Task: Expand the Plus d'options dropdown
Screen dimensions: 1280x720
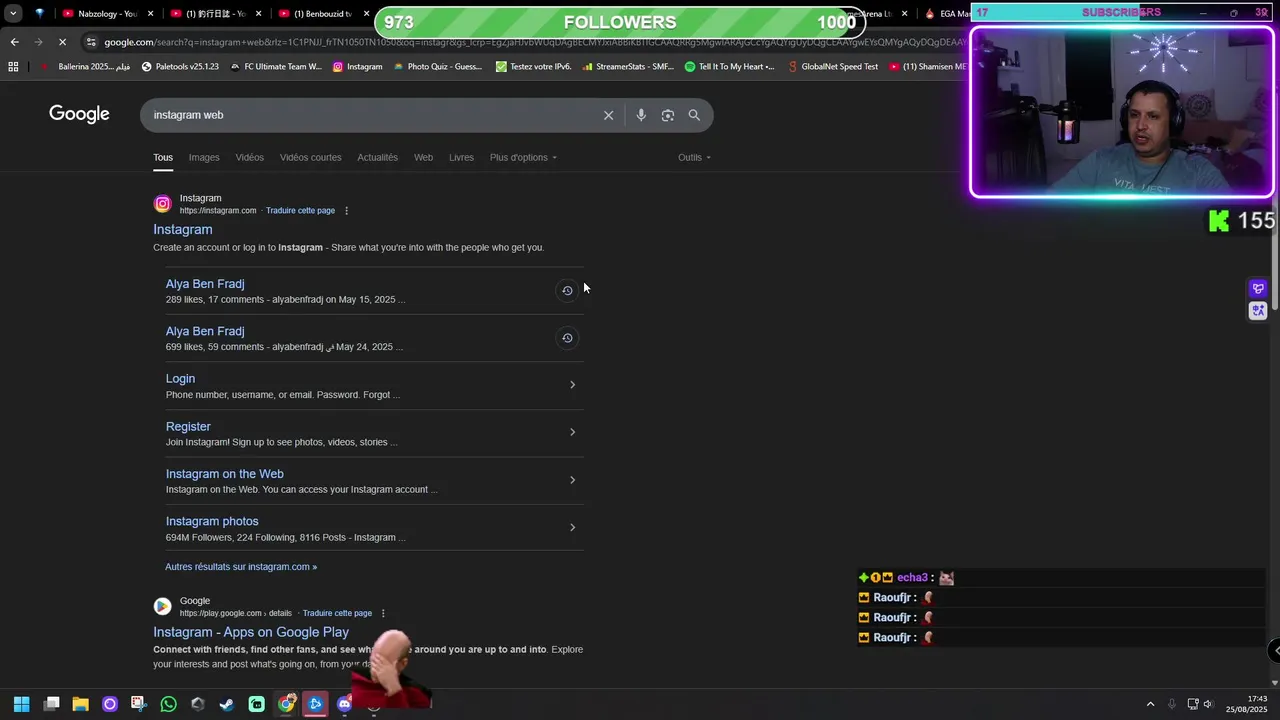Action: [523, 157]
